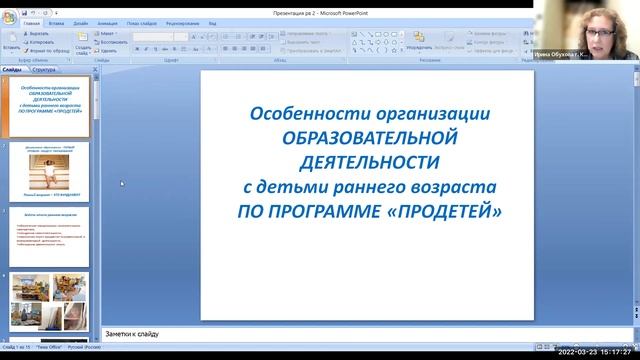
Task: Toggle underline (Ч) formatting
Action: tap(156, 49)
